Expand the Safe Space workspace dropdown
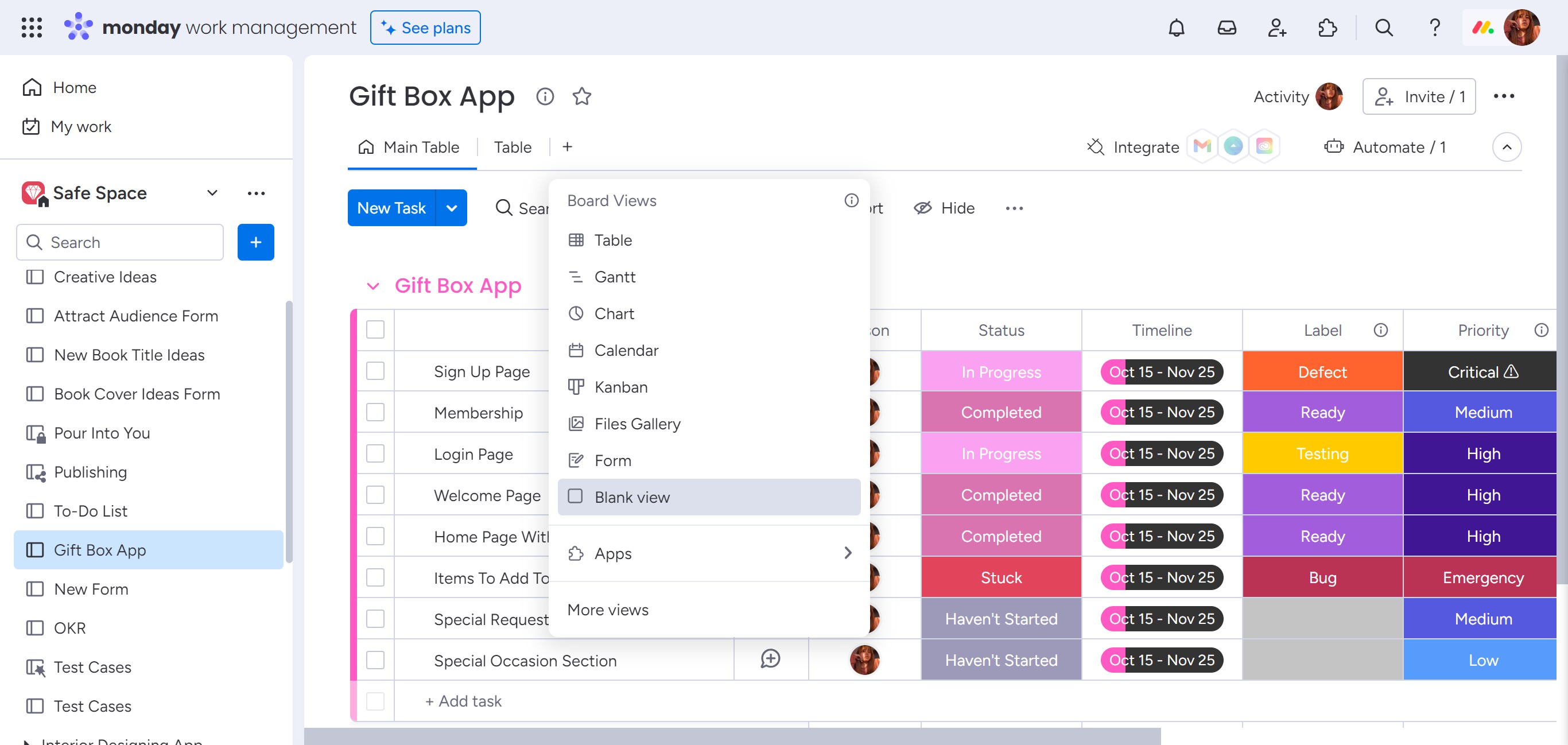Screen dimensions: 1568x745 coord(212,193)
